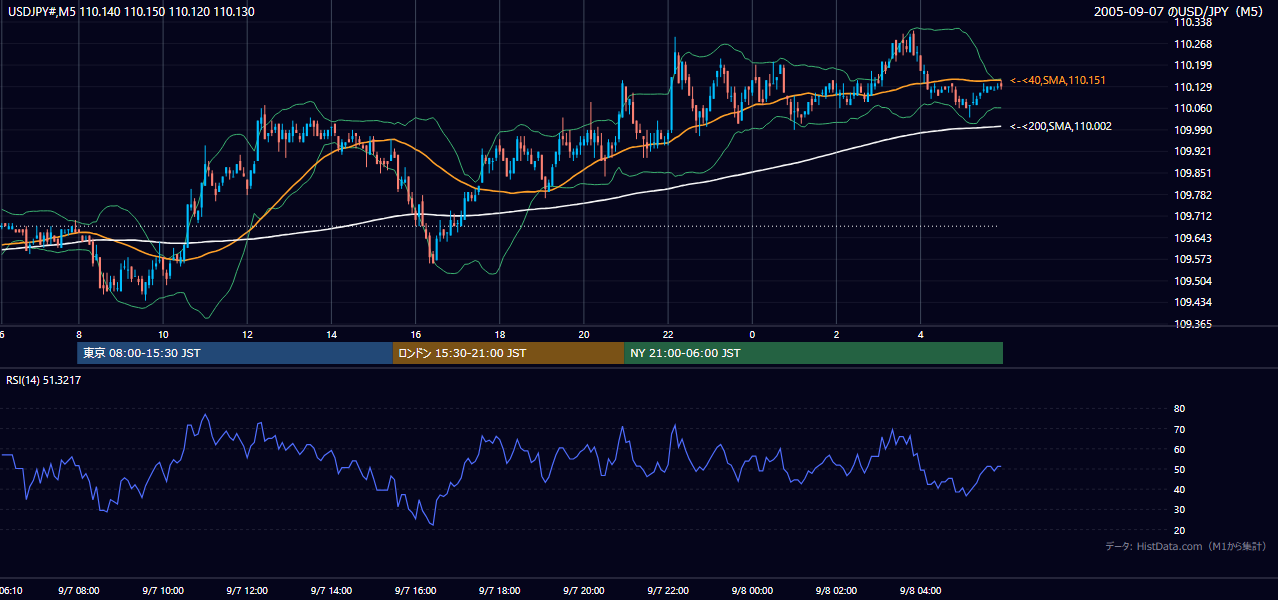Click the 9/8 04:00 time axis label

[921, 591]
